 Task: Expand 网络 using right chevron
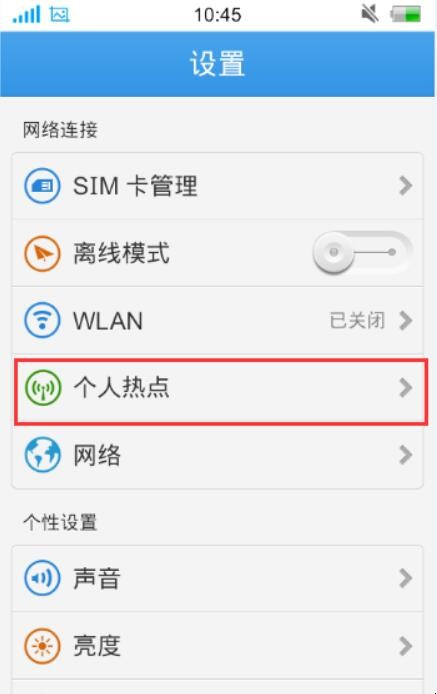click(x=405, y=455)
